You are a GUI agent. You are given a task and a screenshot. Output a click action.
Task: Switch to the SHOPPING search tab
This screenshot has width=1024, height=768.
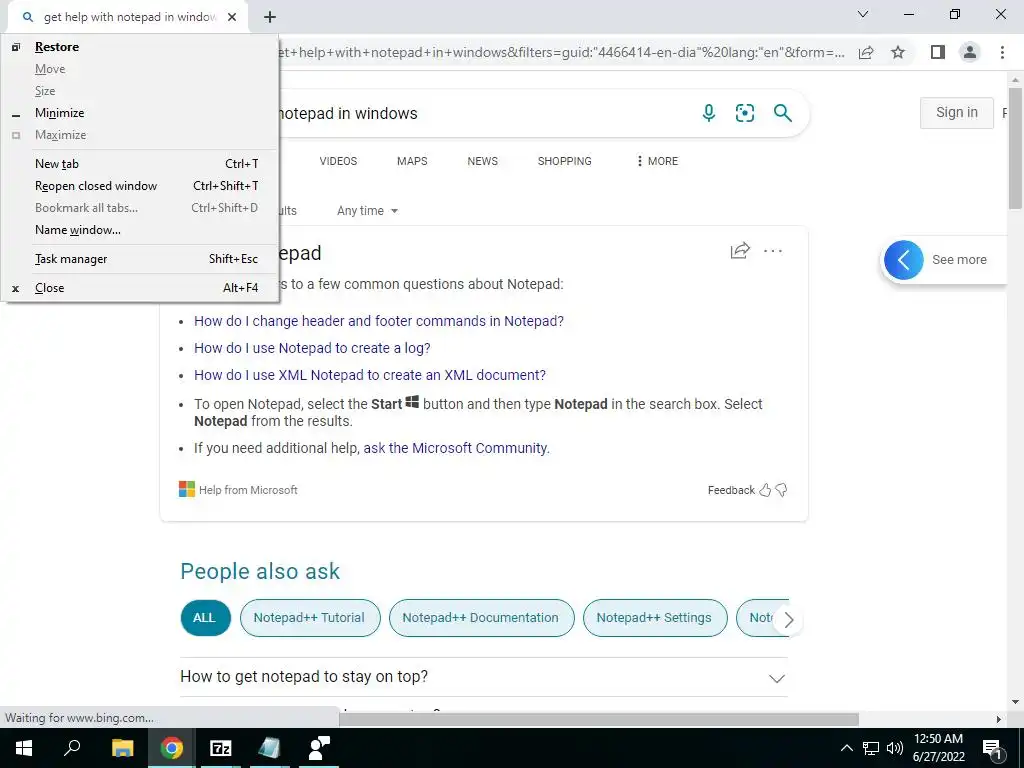(565, 161)
